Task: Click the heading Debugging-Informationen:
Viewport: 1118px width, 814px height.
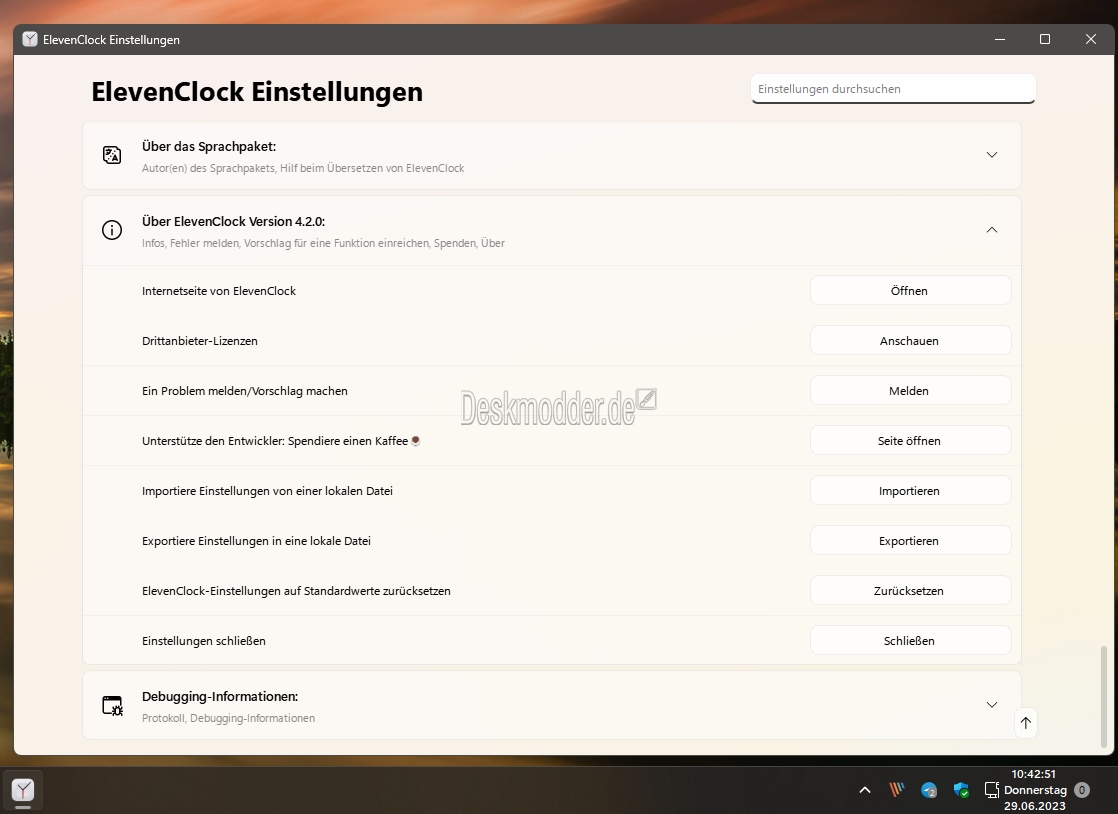Action: 220,696
